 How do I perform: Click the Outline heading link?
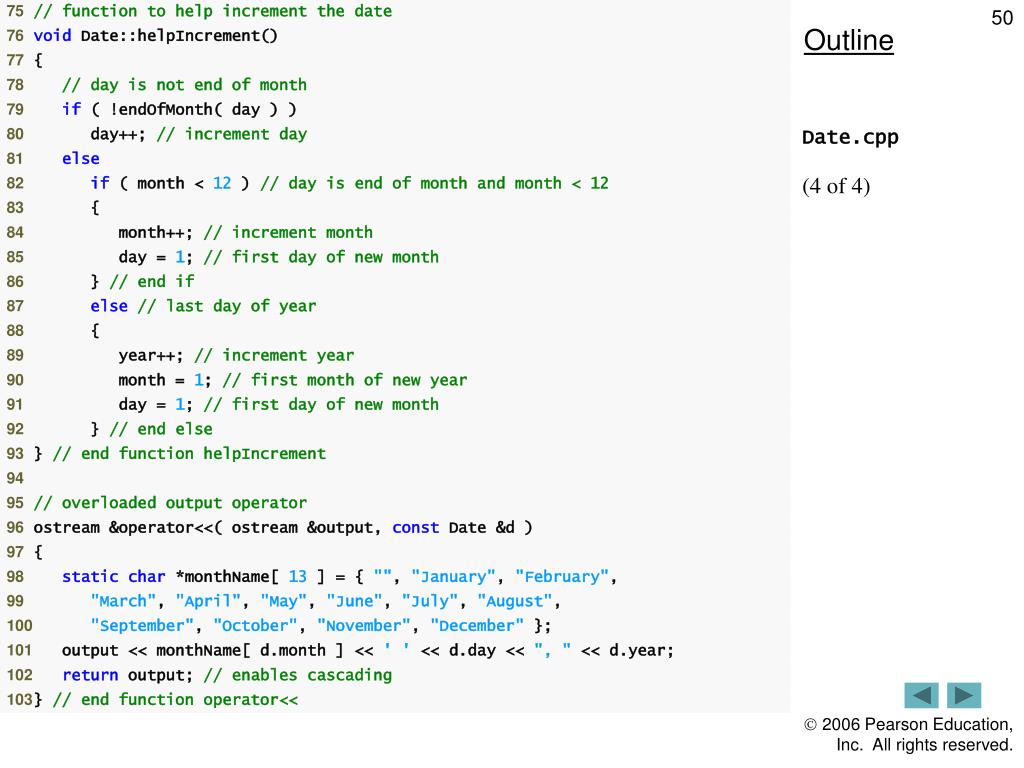click(x=848, y=40)
